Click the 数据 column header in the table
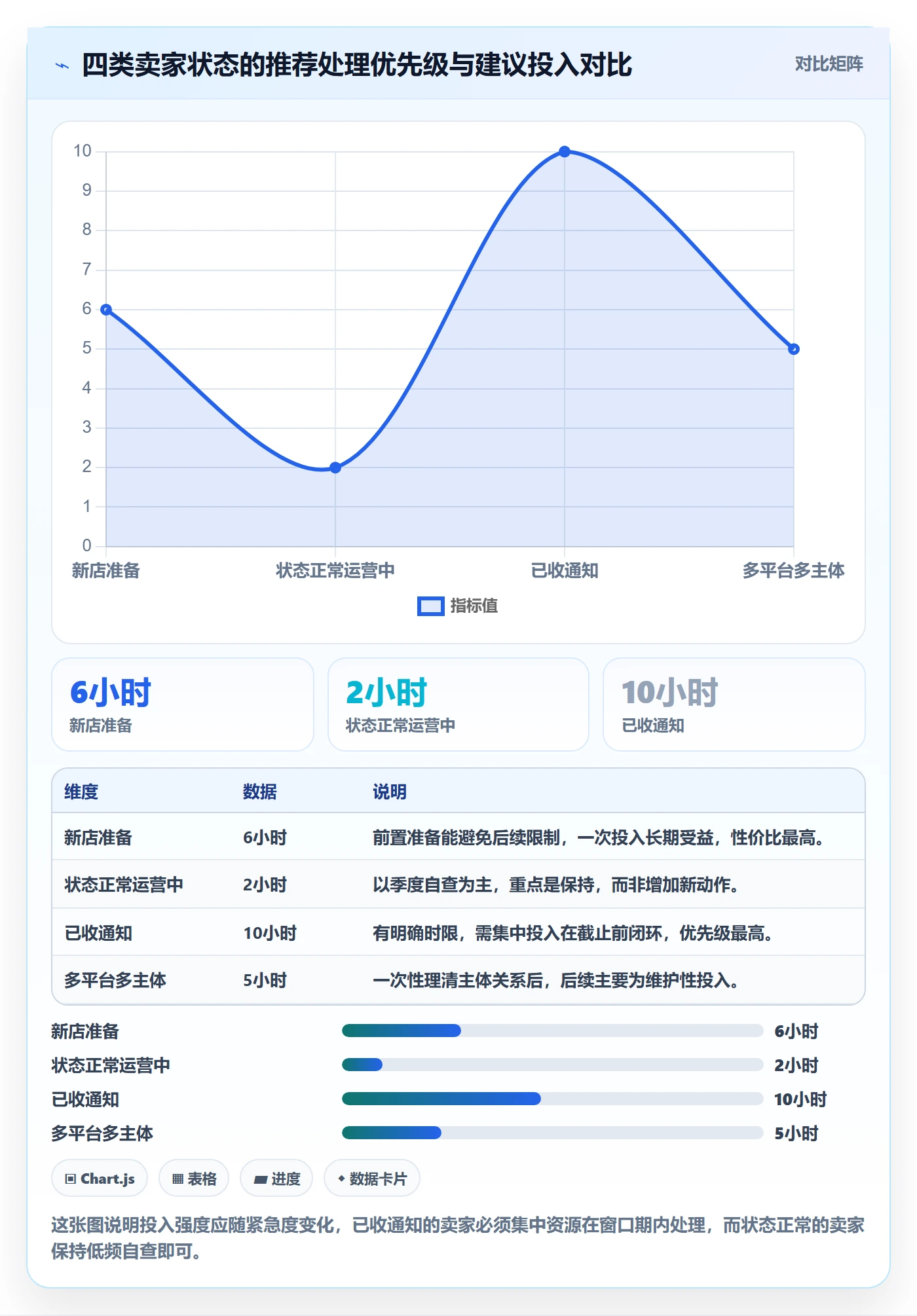Image resolution: width=917 pixels, height=1316 pixels. 260,792
